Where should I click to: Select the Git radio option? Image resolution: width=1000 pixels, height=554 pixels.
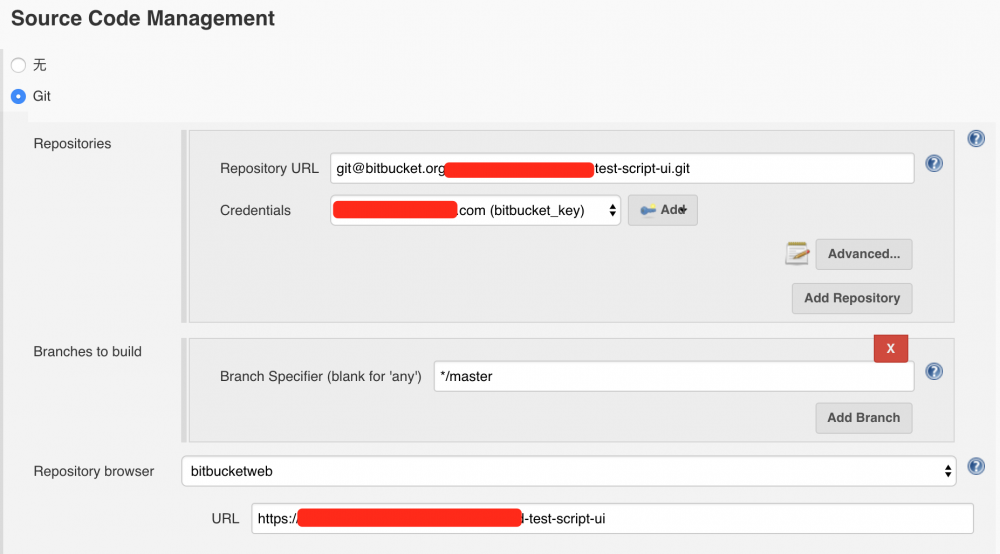18,97
